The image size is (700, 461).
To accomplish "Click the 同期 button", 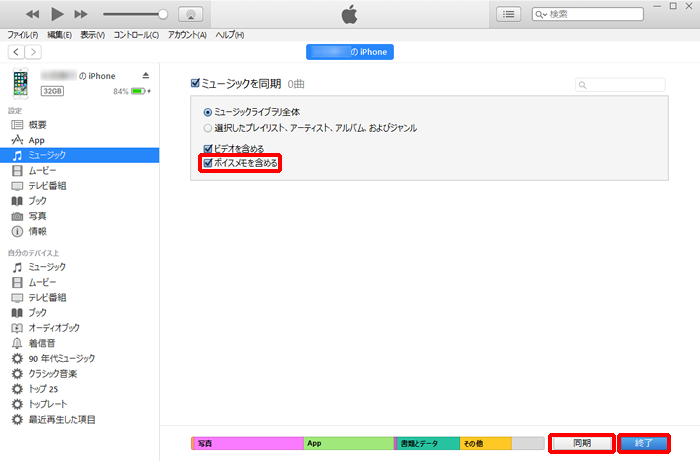I will (582, 443).
